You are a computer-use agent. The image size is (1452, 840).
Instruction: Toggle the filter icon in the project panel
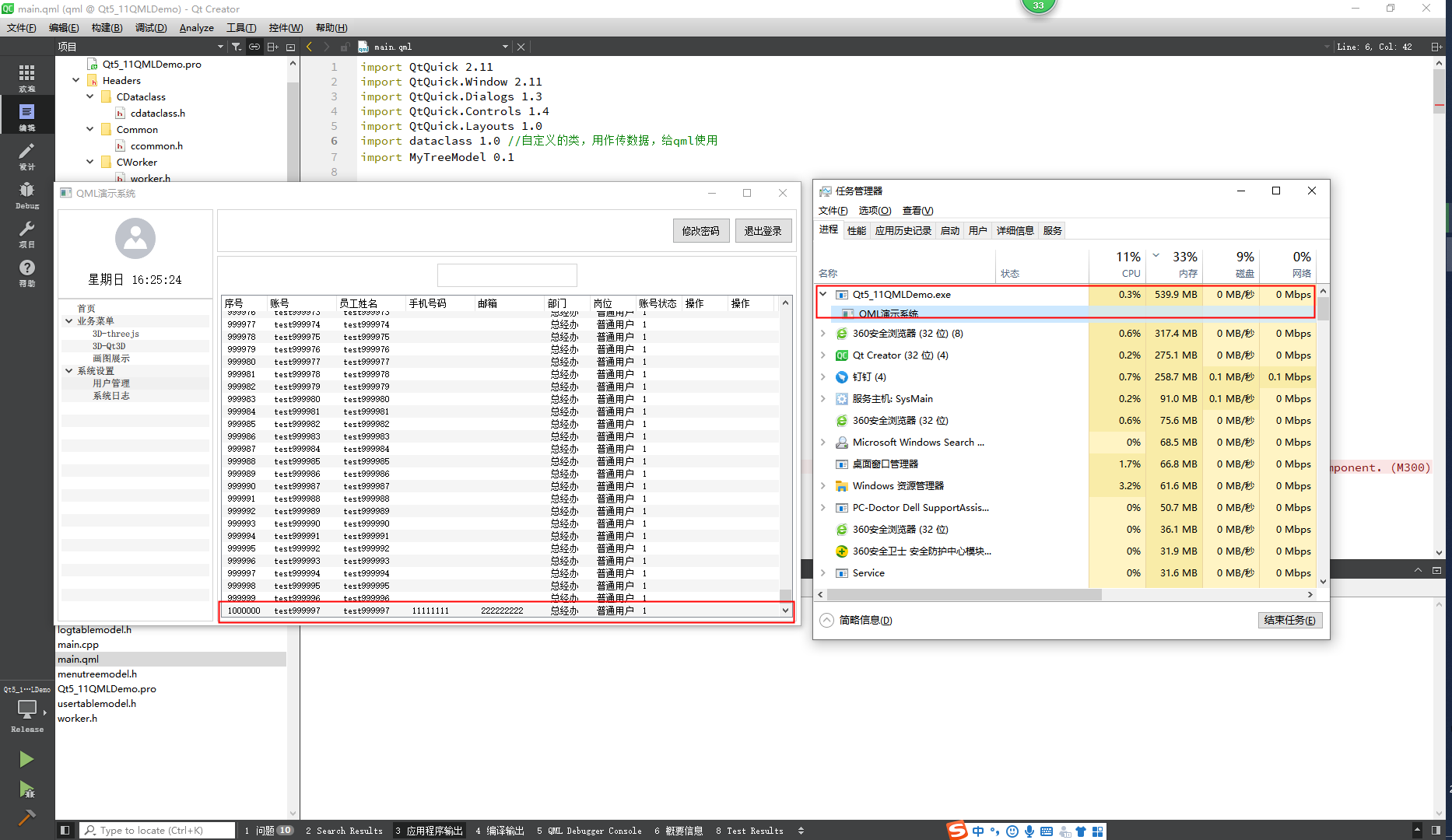[x=236, y=47]
